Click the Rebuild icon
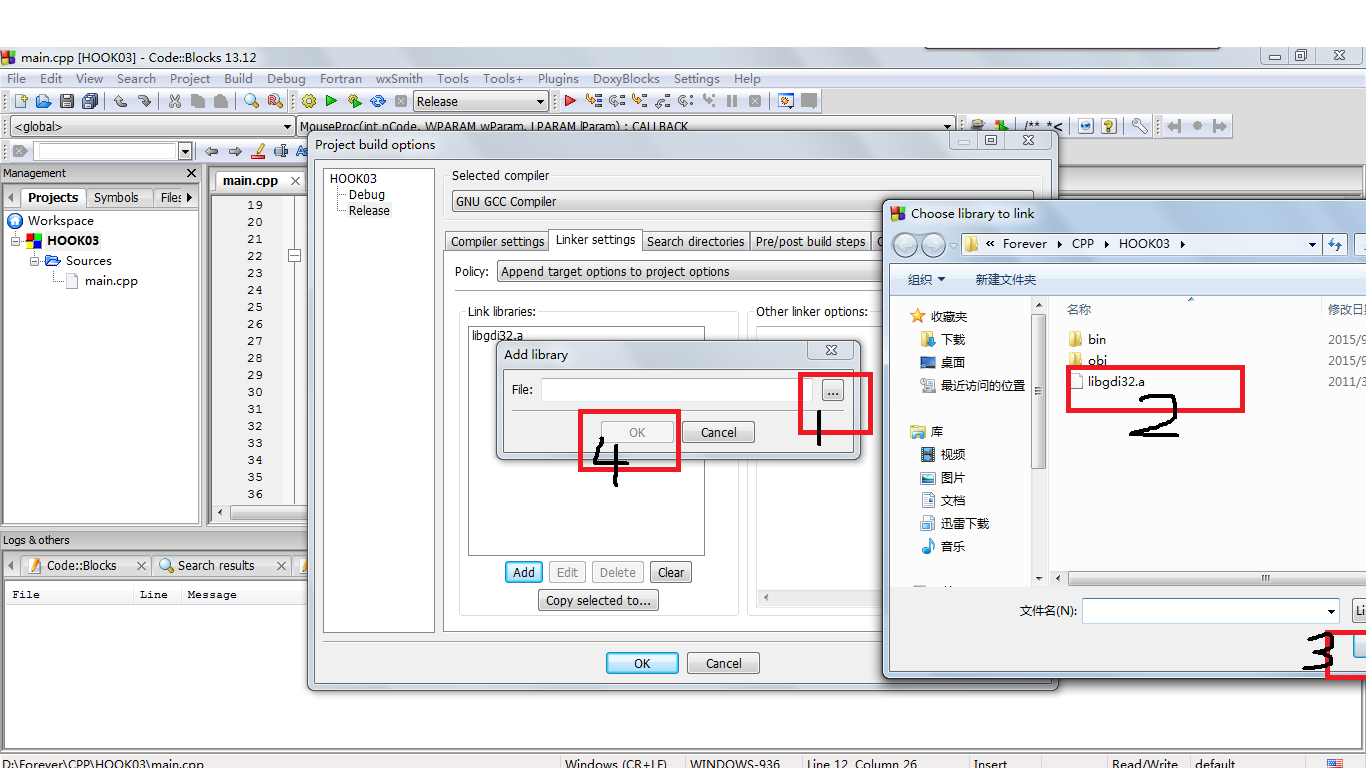This screenshot has width=1366, height=768. 378,101
